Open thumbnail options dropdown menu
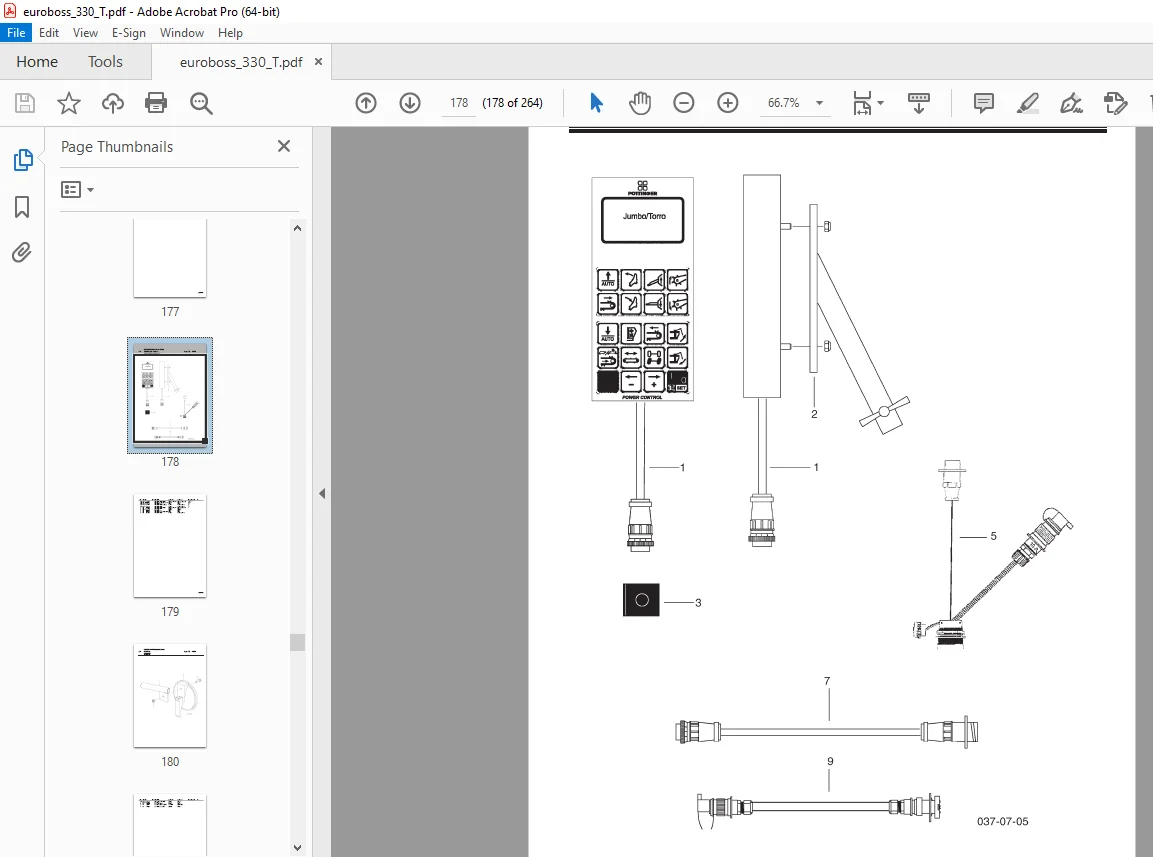Image resolution: width=1153 pixels, height=857 pixels. pos(77,190)
